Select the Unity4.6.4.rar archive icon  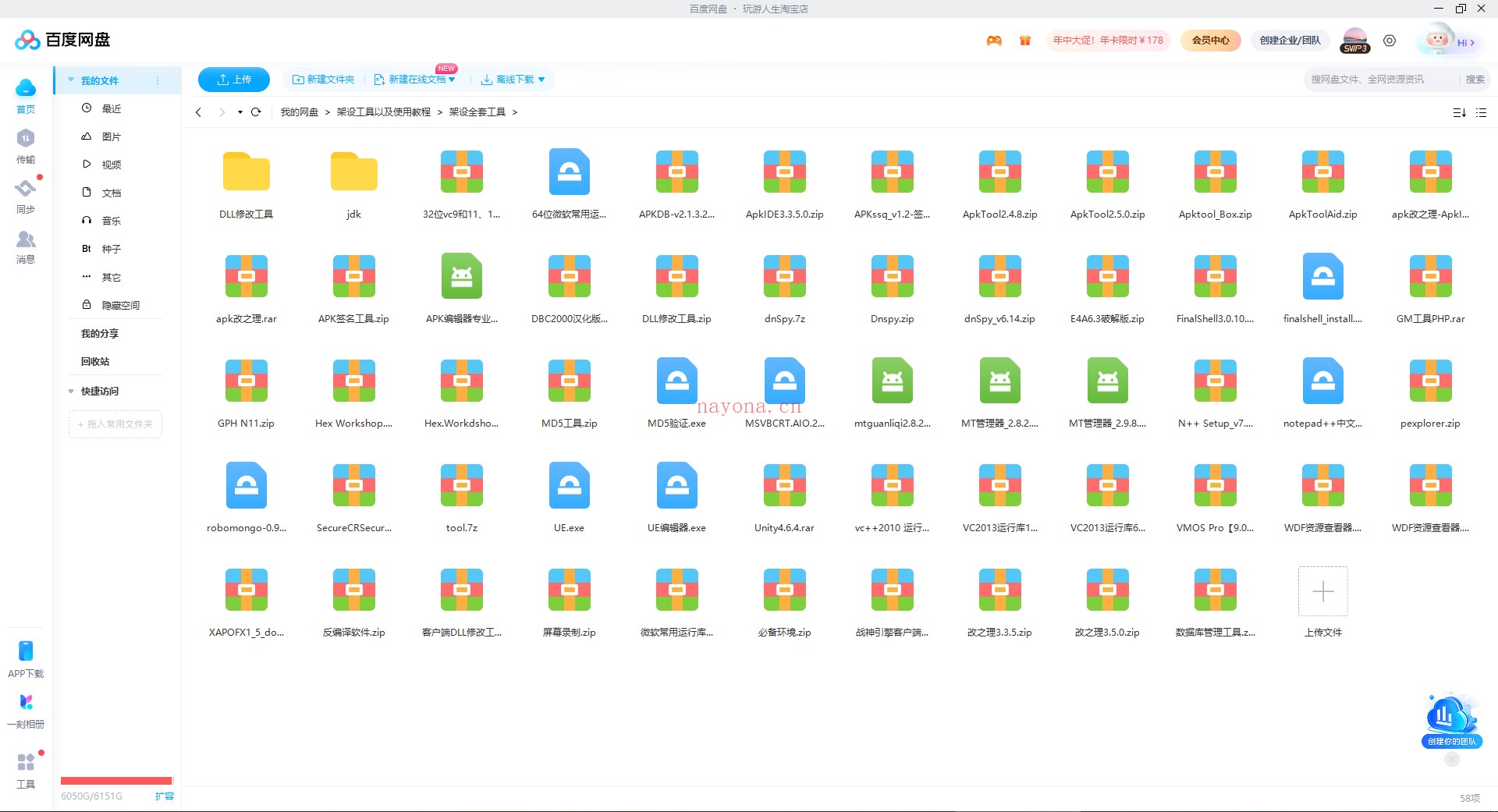click(x=785, y=484)
